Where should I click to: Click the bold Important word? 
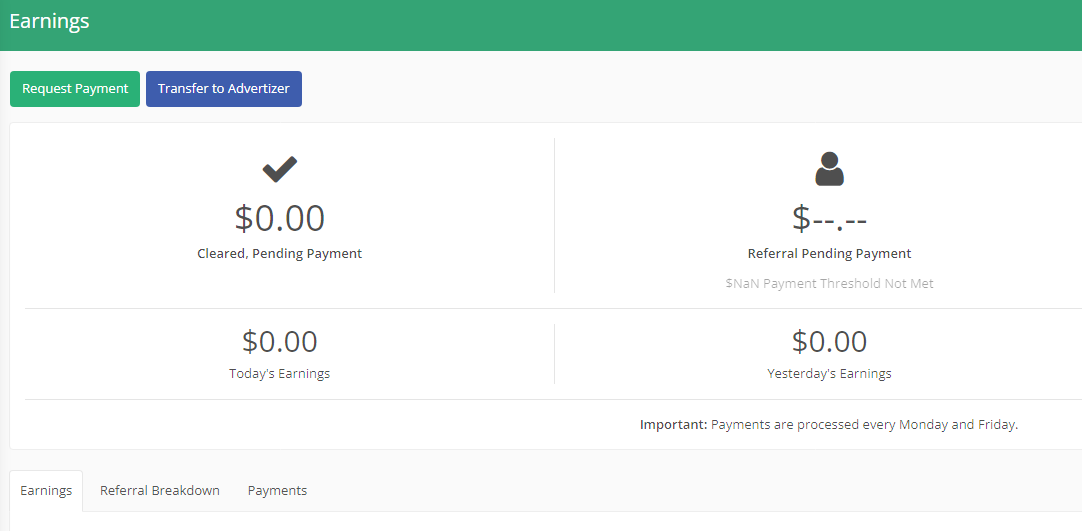pos(673,425)
